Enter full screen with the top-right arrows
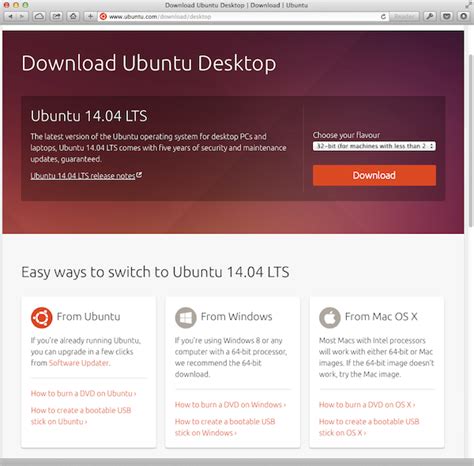 click(x=469, y=4)
